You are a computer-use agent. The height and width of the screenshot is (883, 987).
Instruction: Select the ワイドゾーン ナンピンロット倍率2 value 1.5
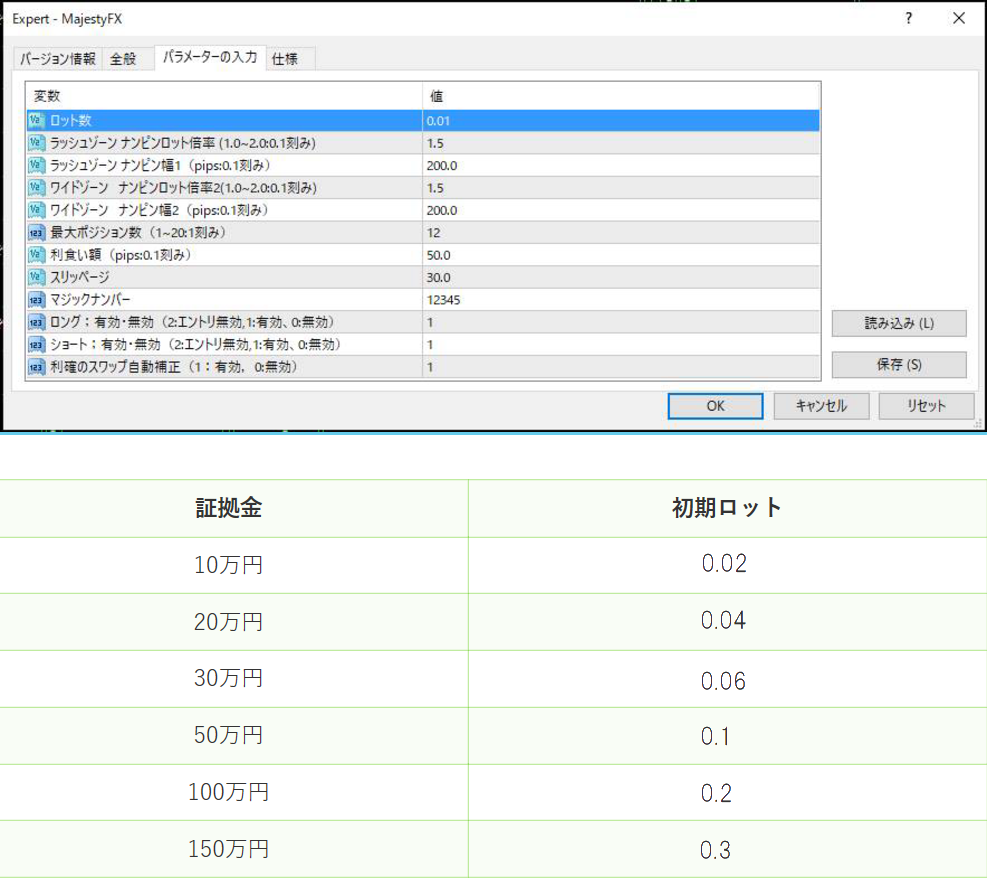tap(621, 188)
